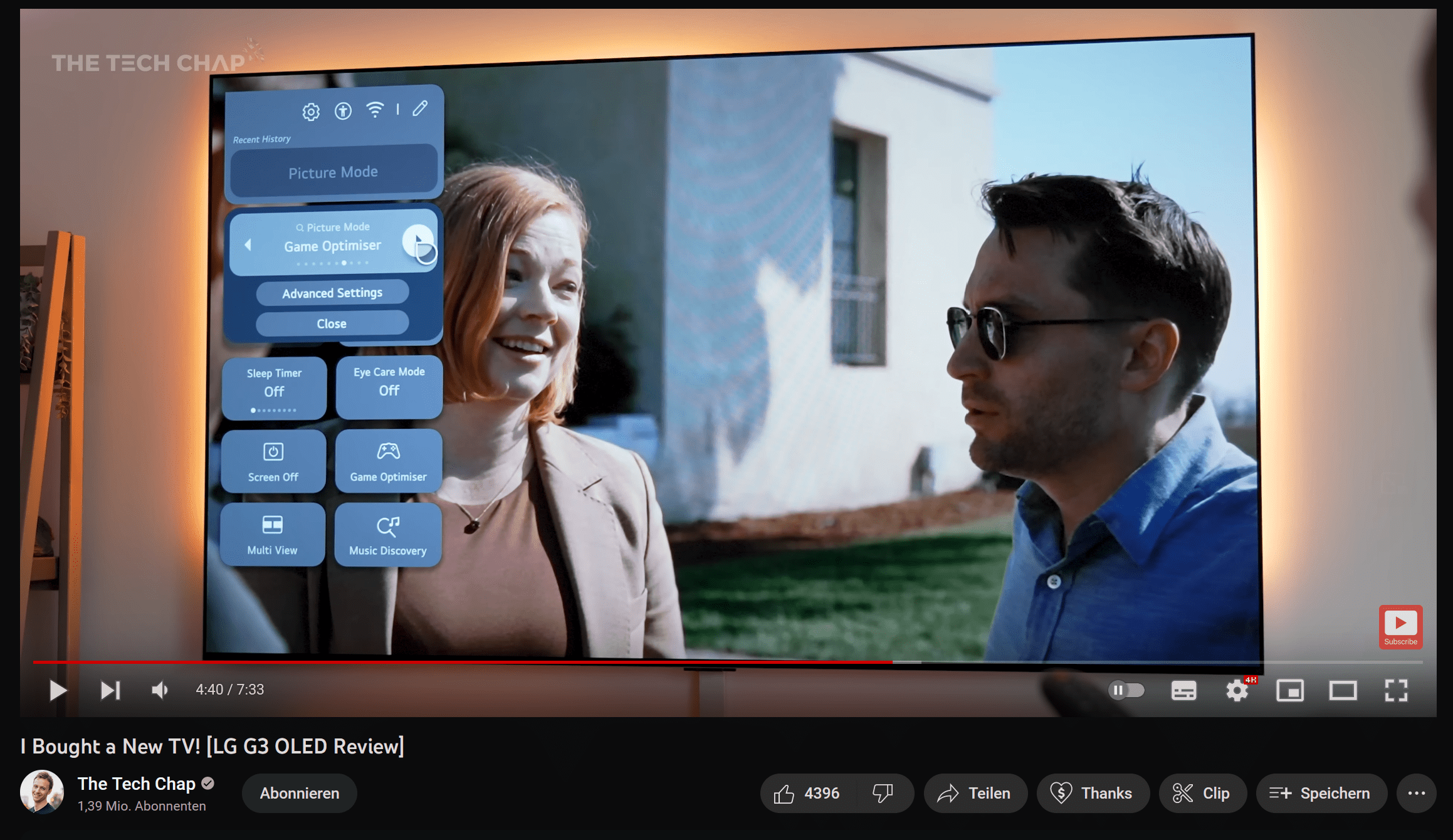
Task: Skip to next video
Action: coord(110,690)
